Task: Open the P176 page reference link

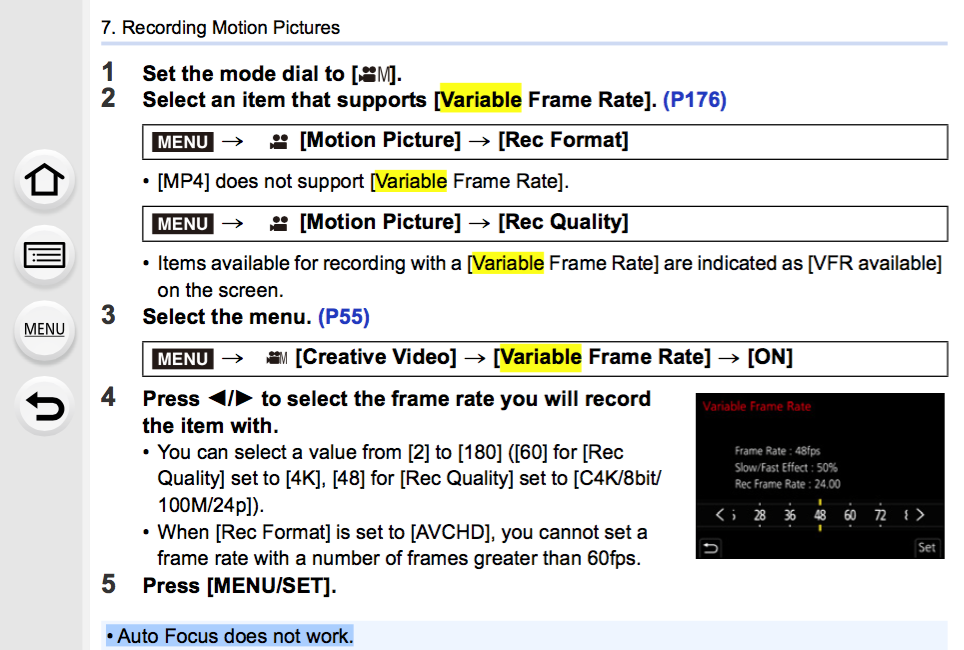Action: [695, 100]
